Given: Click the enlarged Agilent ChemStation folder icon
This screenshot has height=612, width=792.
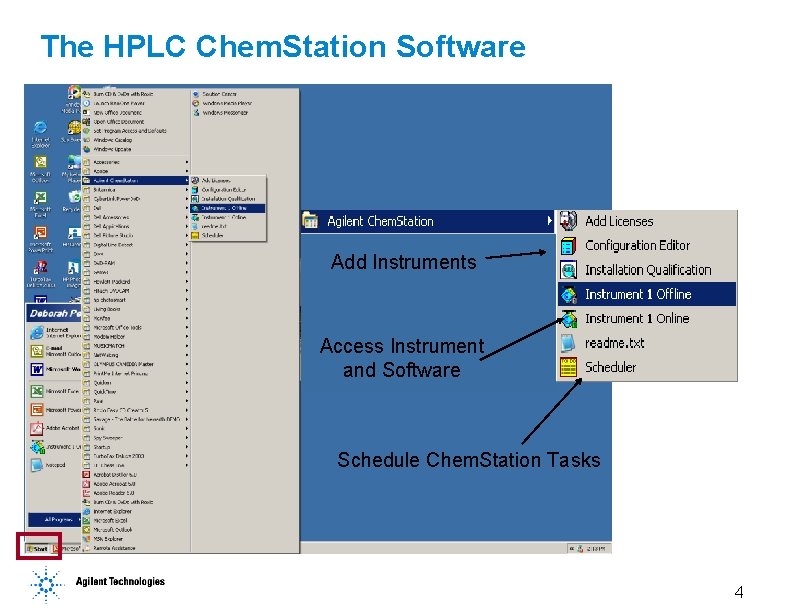Looking at the screenshot, I should tap(310, 221).
